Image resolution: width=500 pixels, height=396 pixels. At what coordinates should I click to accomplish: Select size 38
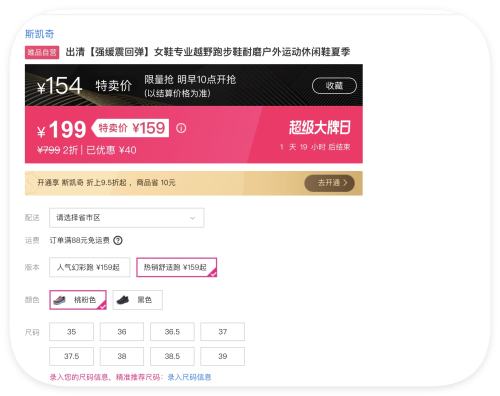click(122, 356)
